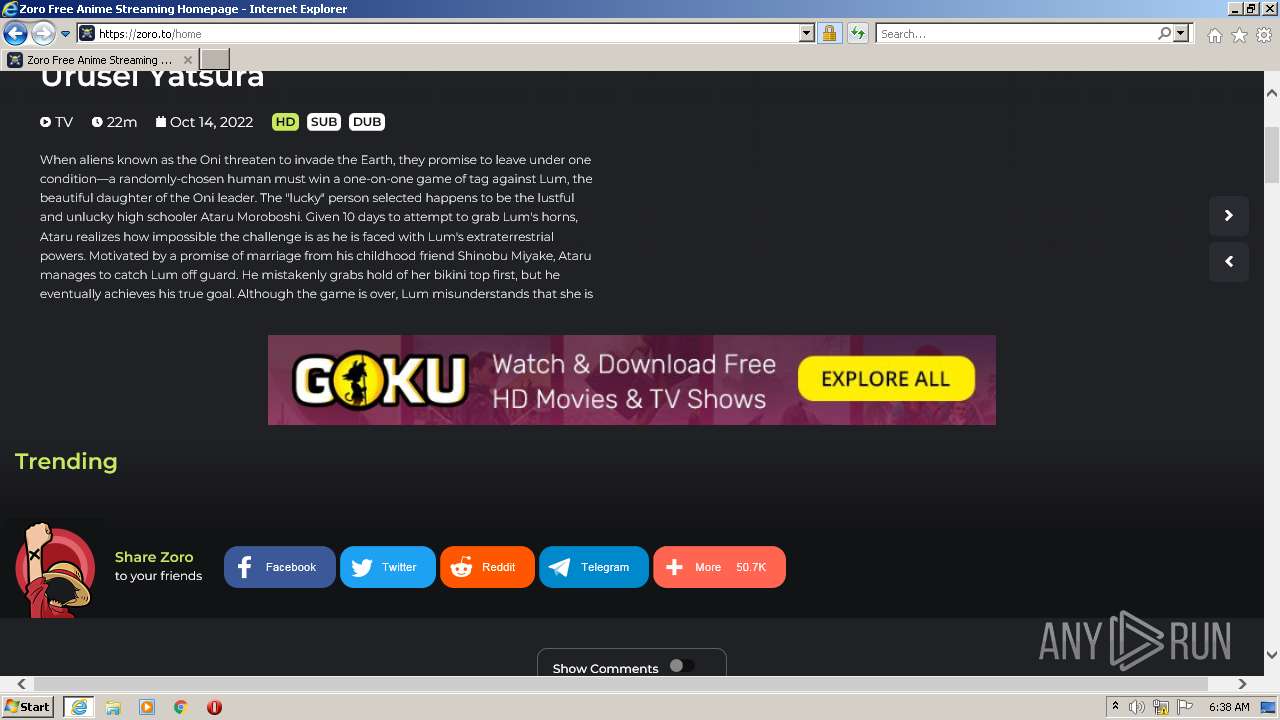
Task: Click the volume speaker tray icon
Action: point(1137,707)
